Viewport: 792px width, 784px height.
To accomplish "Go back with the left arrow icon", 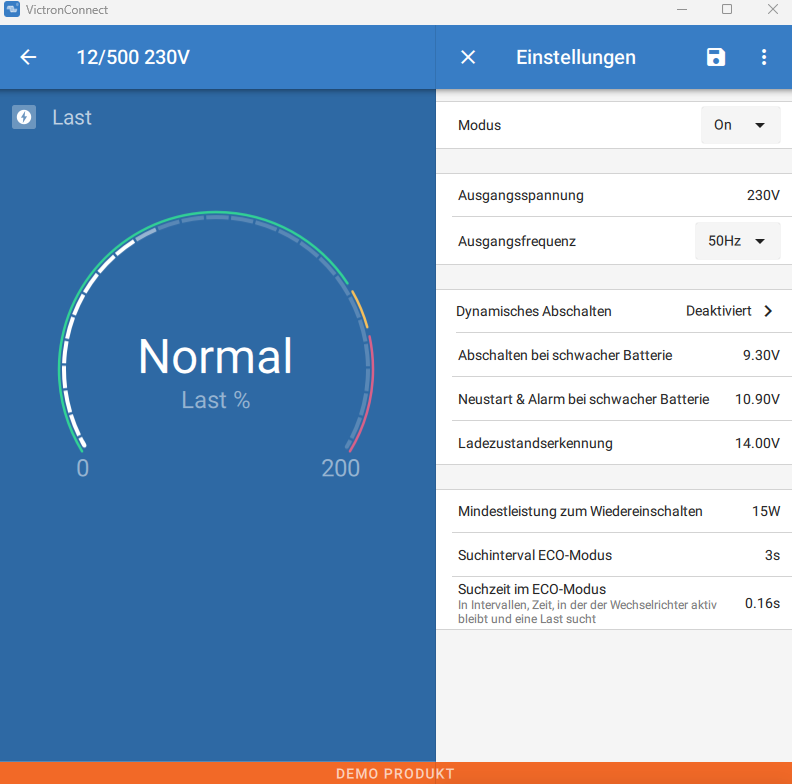I will tap(28, 57).
